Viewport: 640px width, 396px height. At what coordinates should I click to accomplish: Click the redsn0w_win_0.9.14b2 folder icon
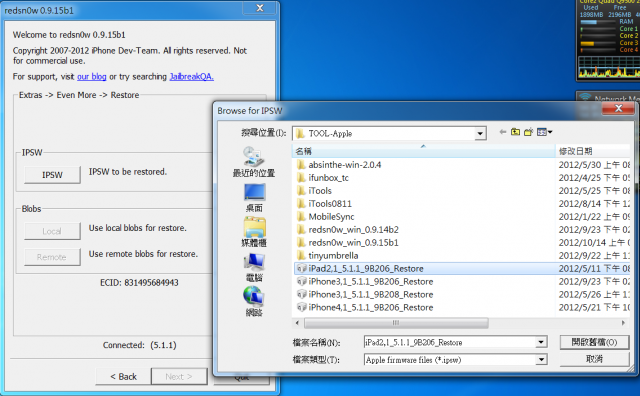301,230
